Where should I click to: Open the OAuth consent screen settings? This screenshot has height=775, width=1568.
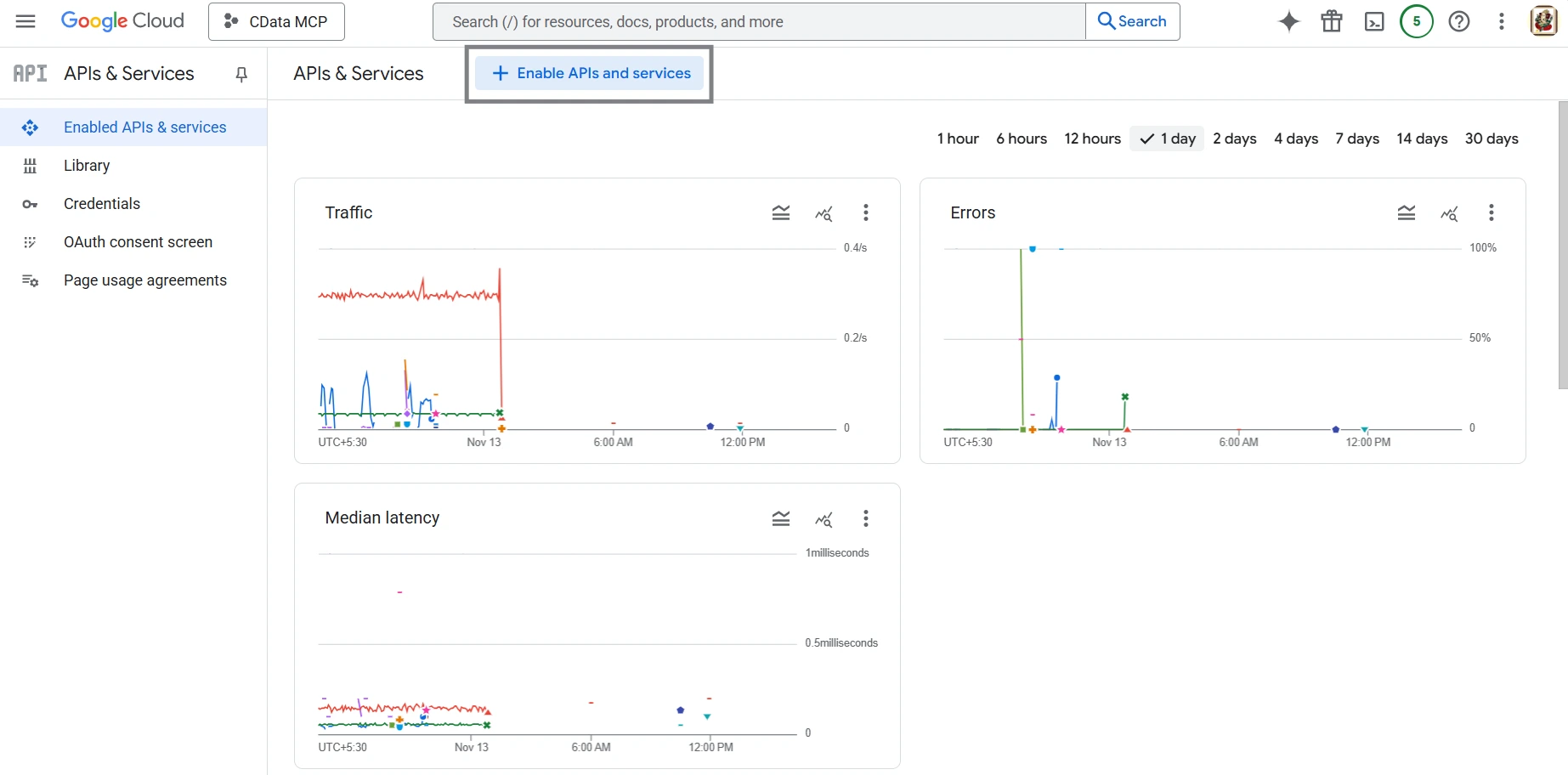pos(138,241)
